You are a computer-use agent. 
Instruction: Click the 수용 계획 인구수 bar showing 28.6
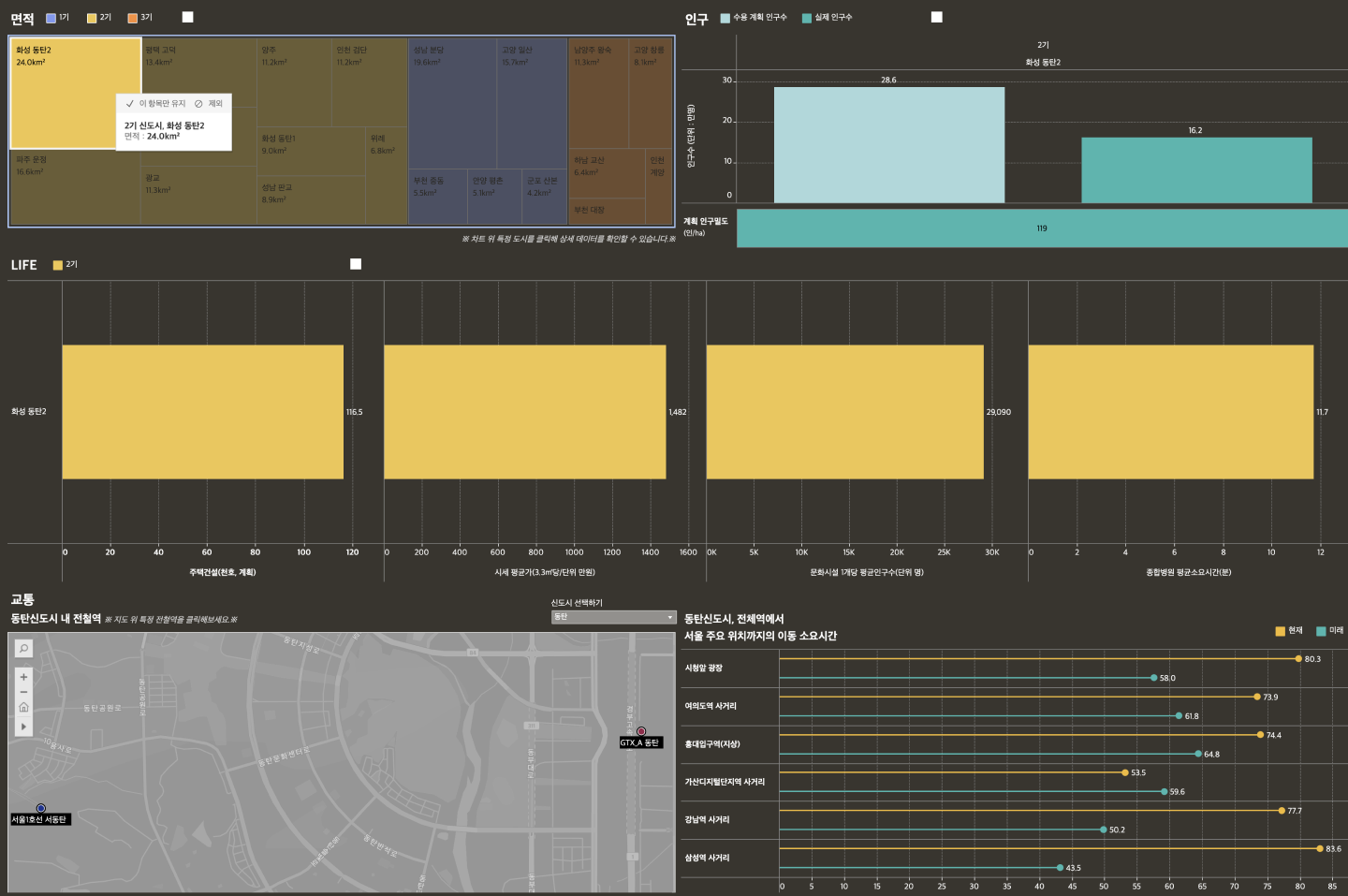click(x=888, y=145)
